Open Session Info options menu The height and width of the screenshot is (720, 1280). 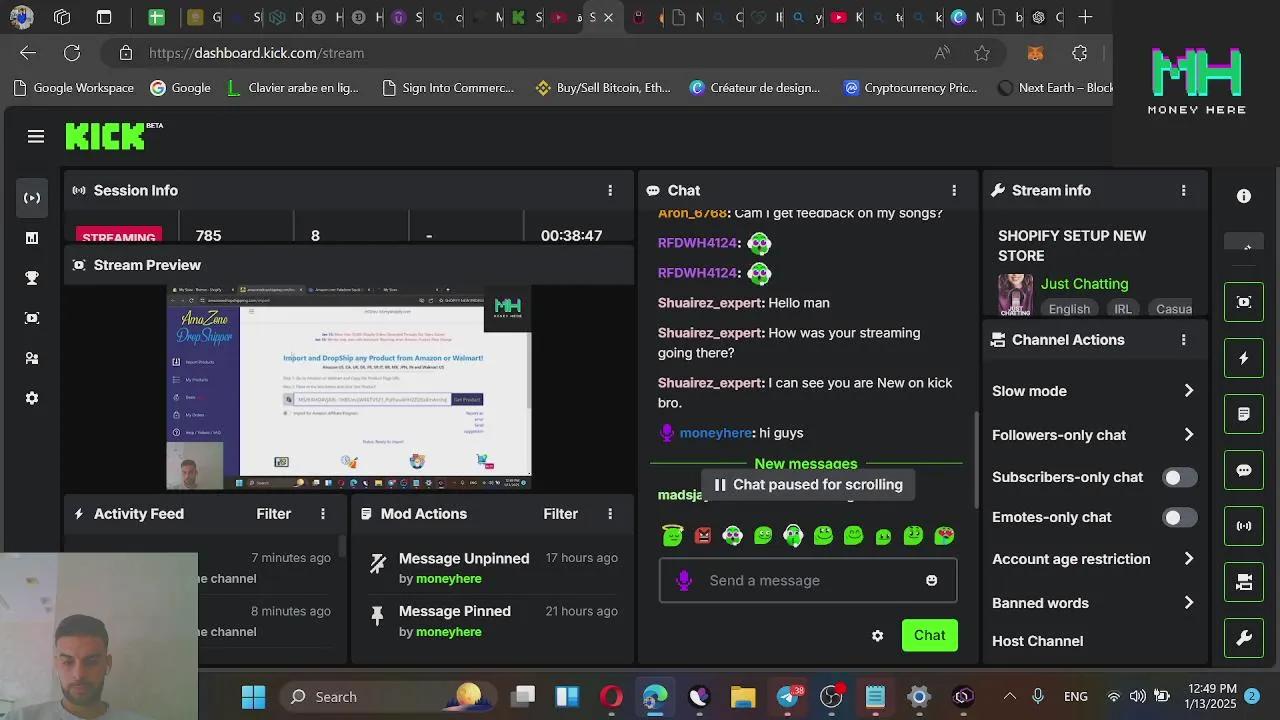[610, 190]
